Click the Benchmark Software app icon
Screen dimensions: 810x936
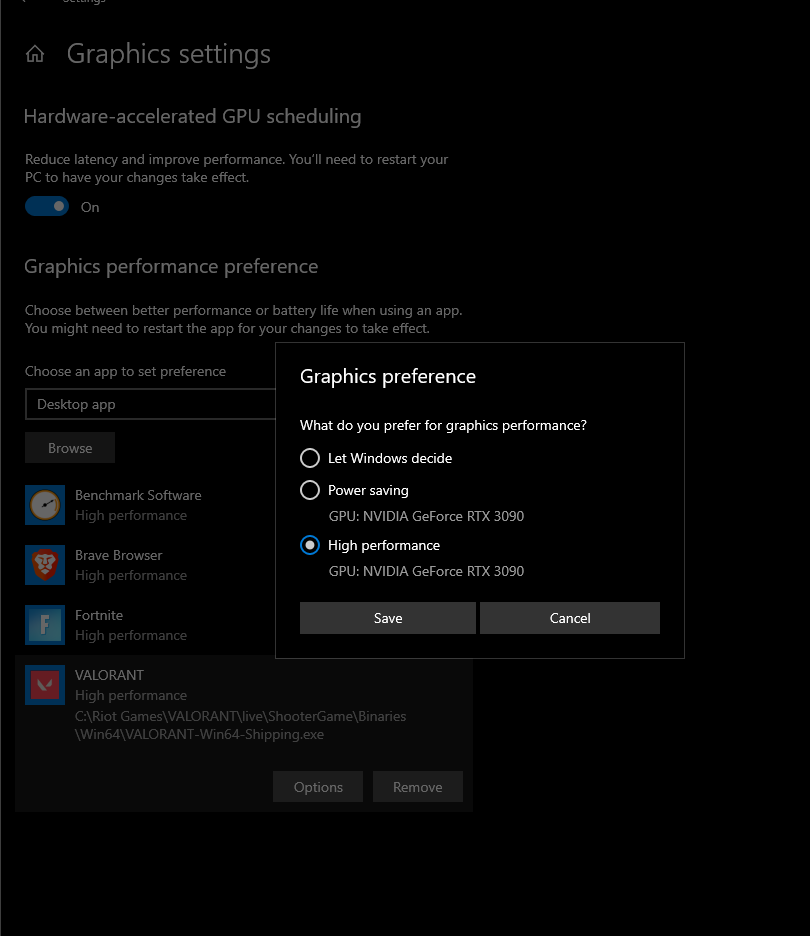(45, 505)
